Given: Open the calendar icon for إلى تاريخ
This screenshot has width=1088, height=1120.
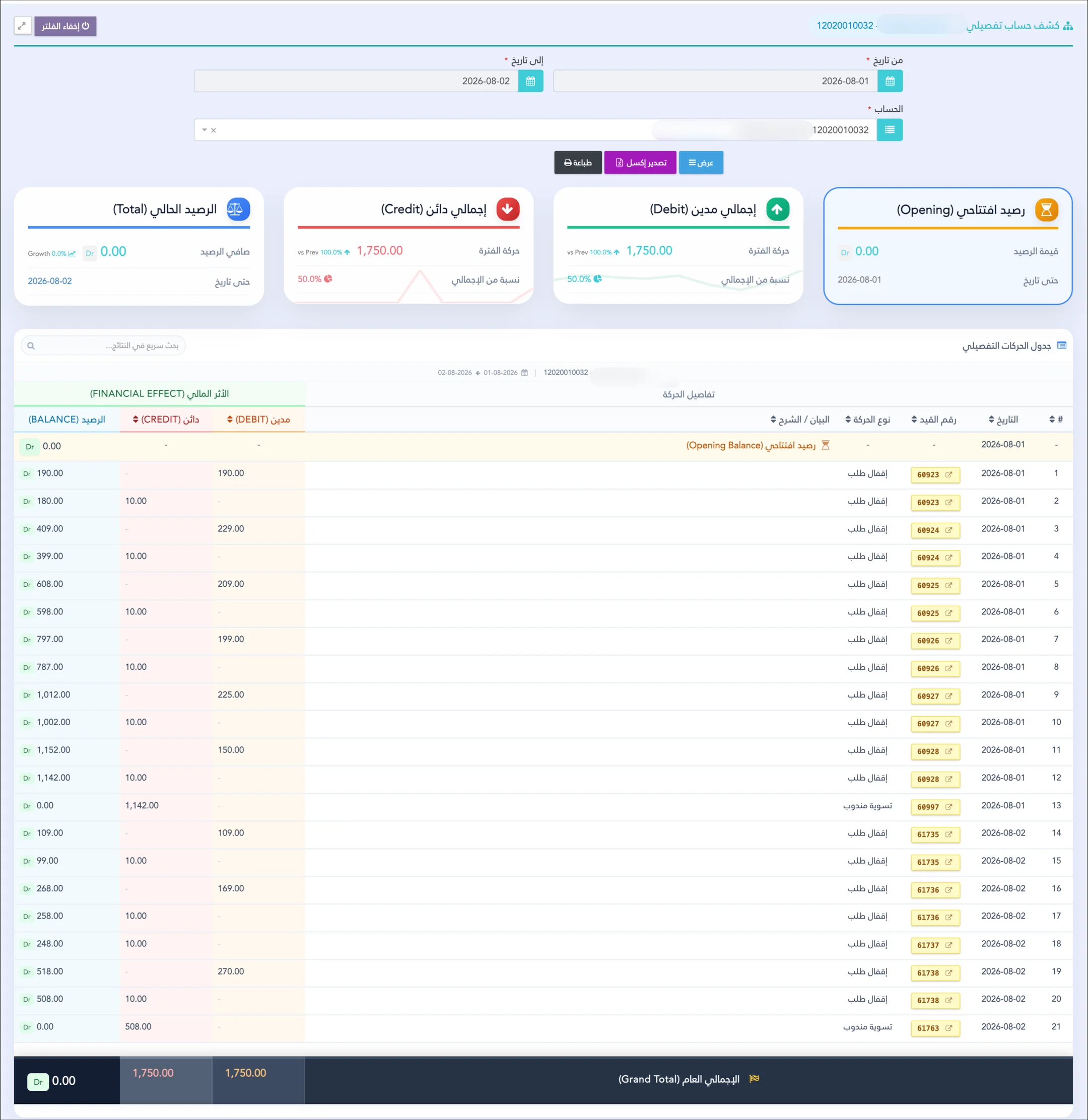Looking at the screenshot, I should pos(530,81).
